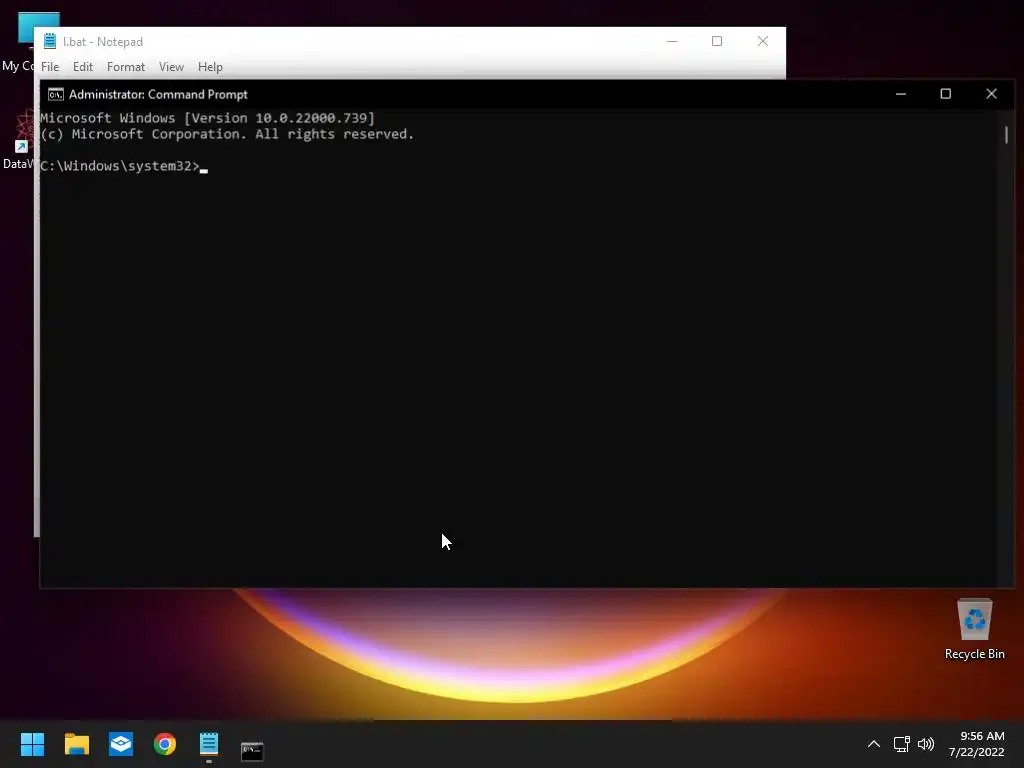The width and height of the screenshot is (1024, 768).
Task: Open the blue stacked-box app on taskbar
Action: [121, 744]
